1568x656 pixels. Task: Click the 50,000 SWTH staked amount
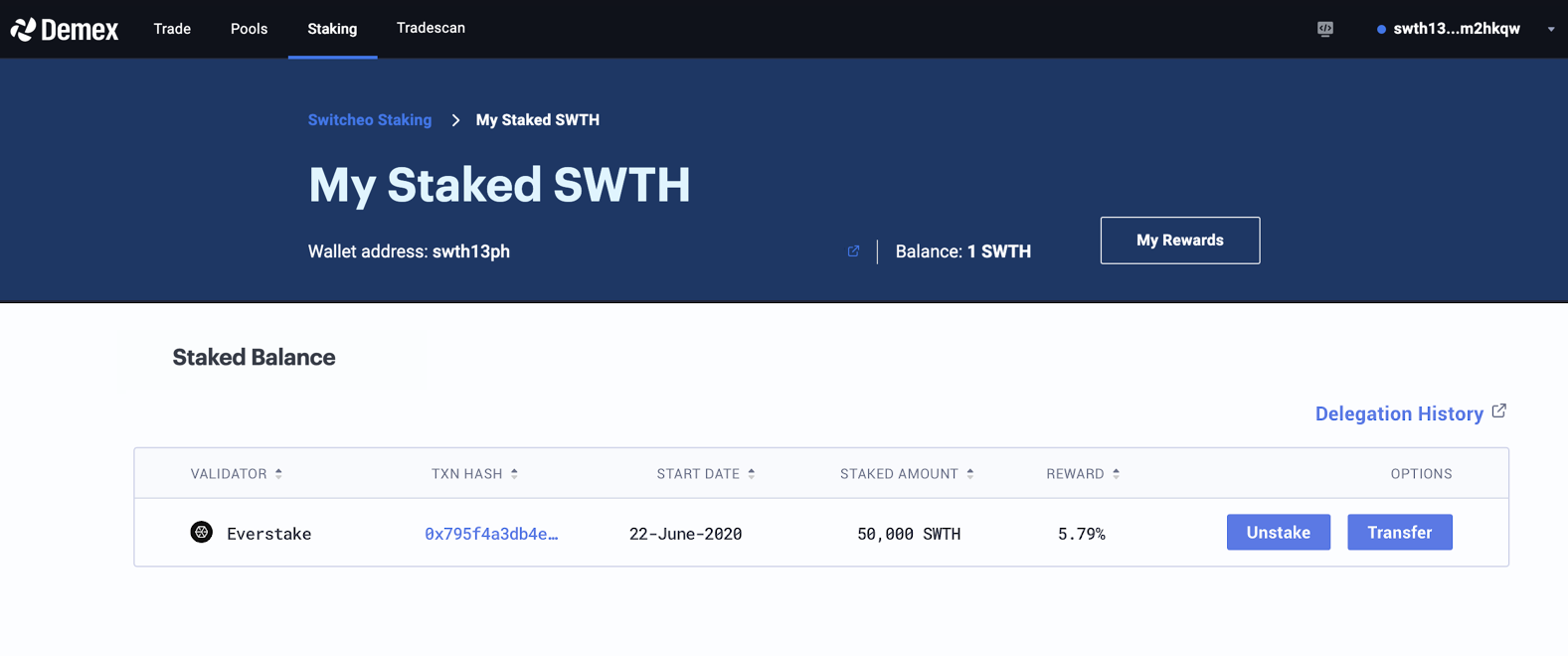(x=909, y=534)
